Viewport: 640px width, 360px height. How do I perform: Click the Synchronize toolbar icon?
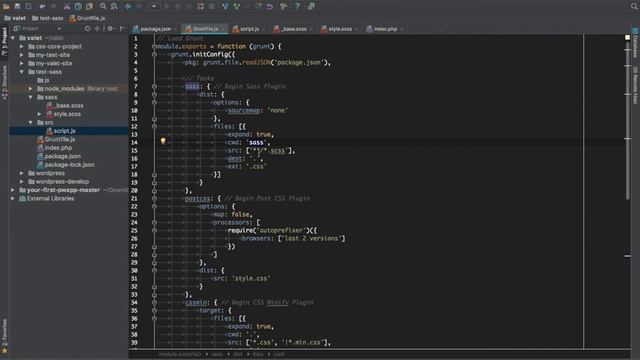click(x=29, y=6)
